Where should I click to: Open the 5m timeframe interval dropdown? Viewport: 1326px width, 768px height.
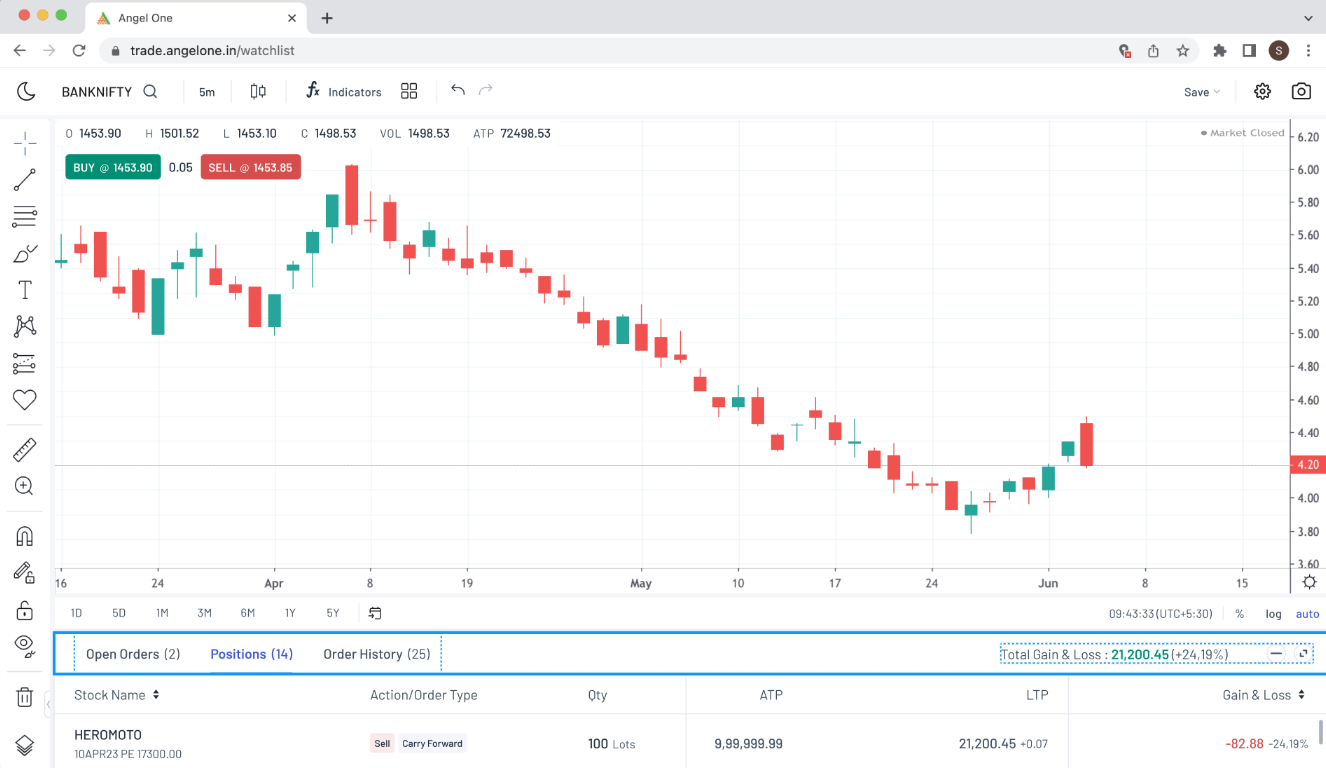click(207, 92)
